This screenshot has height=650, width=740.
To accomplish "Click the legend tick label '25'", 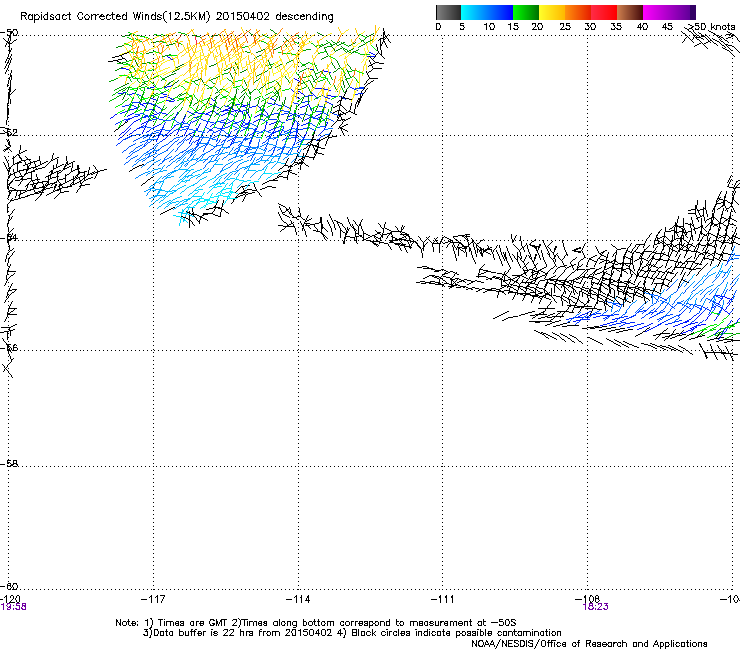I will pos(565,27).
